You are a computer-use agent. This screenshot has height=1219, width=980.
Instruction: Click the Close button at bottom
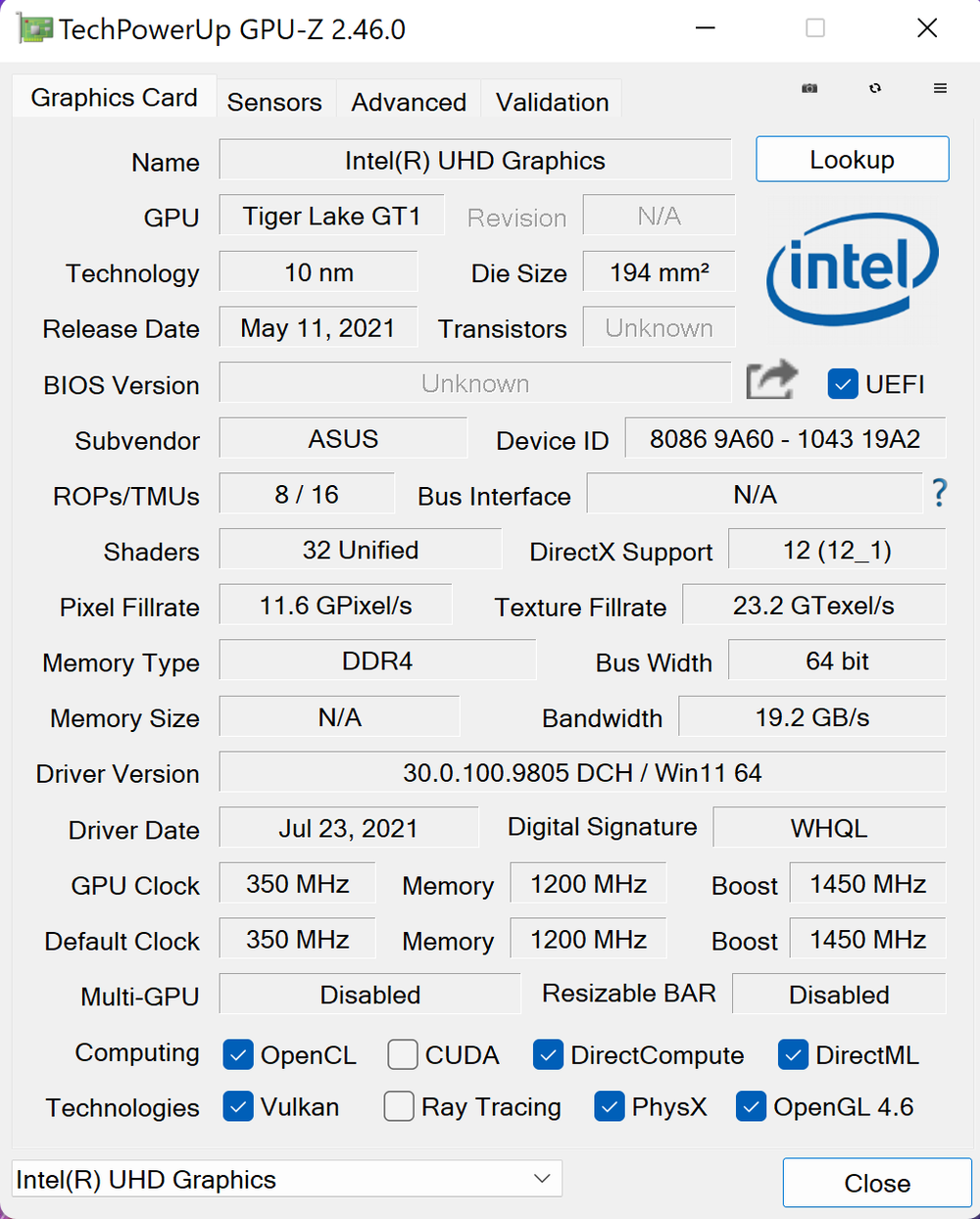877,1183
